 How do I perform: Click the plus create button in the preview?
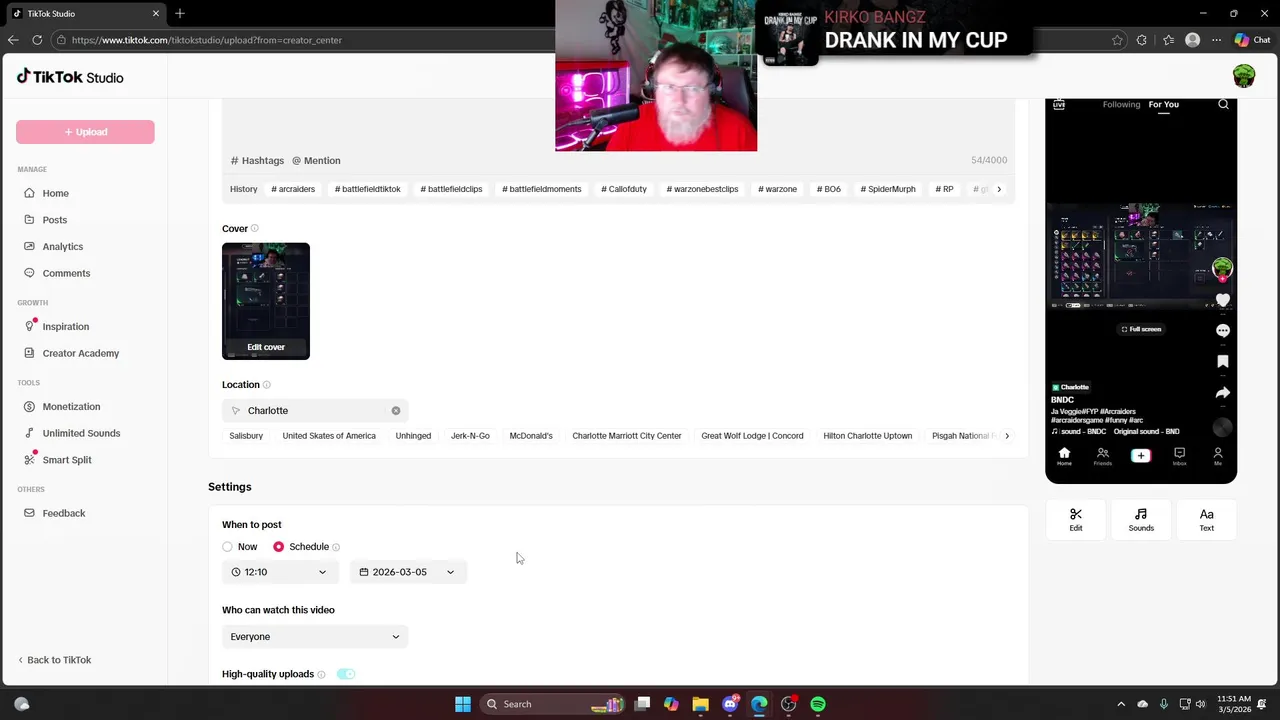(x=1141, y=455)
